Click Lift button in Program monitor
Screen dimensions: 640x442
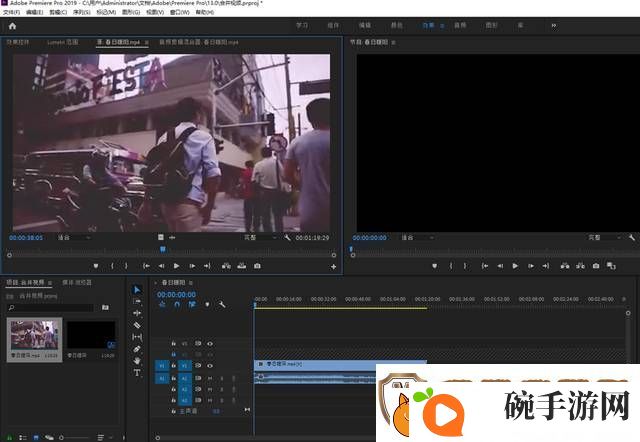coord(565,266)
